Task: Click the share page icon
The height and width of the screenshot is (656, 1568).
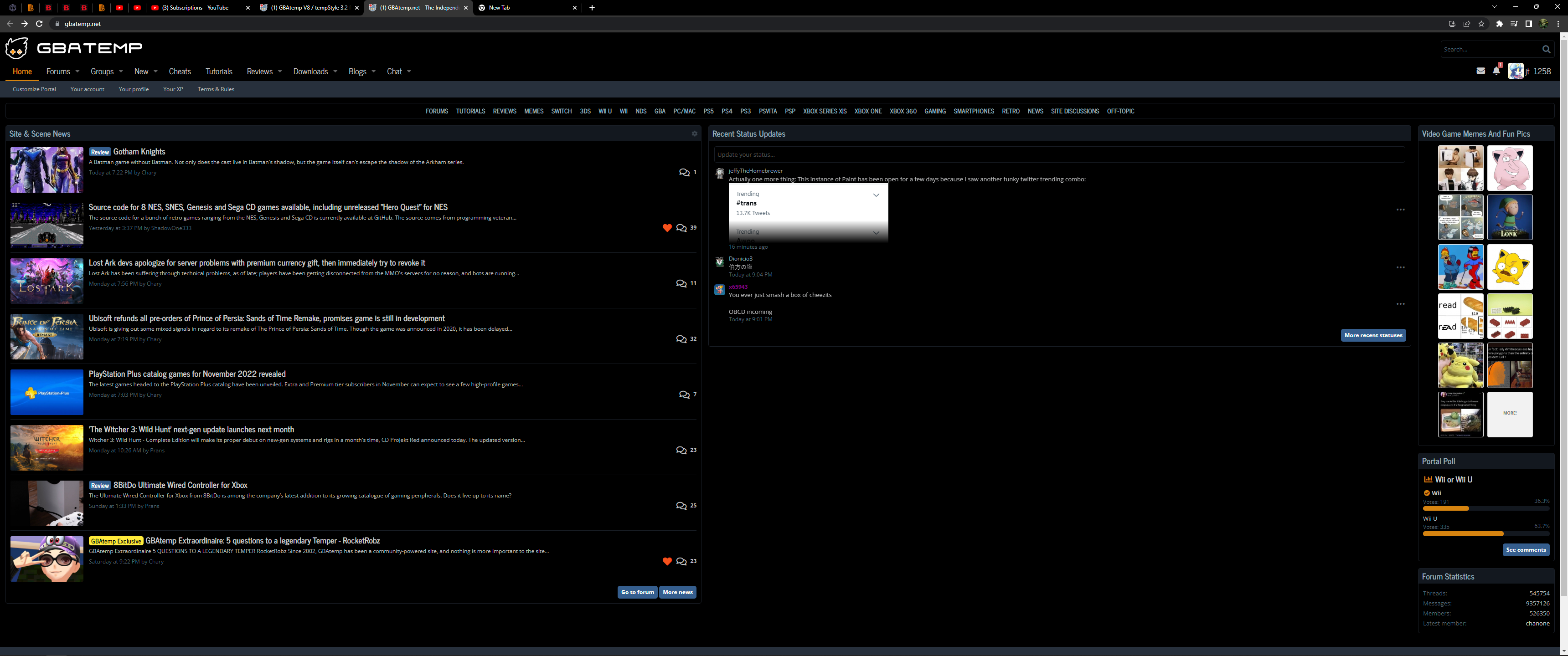Action: 1467,24
